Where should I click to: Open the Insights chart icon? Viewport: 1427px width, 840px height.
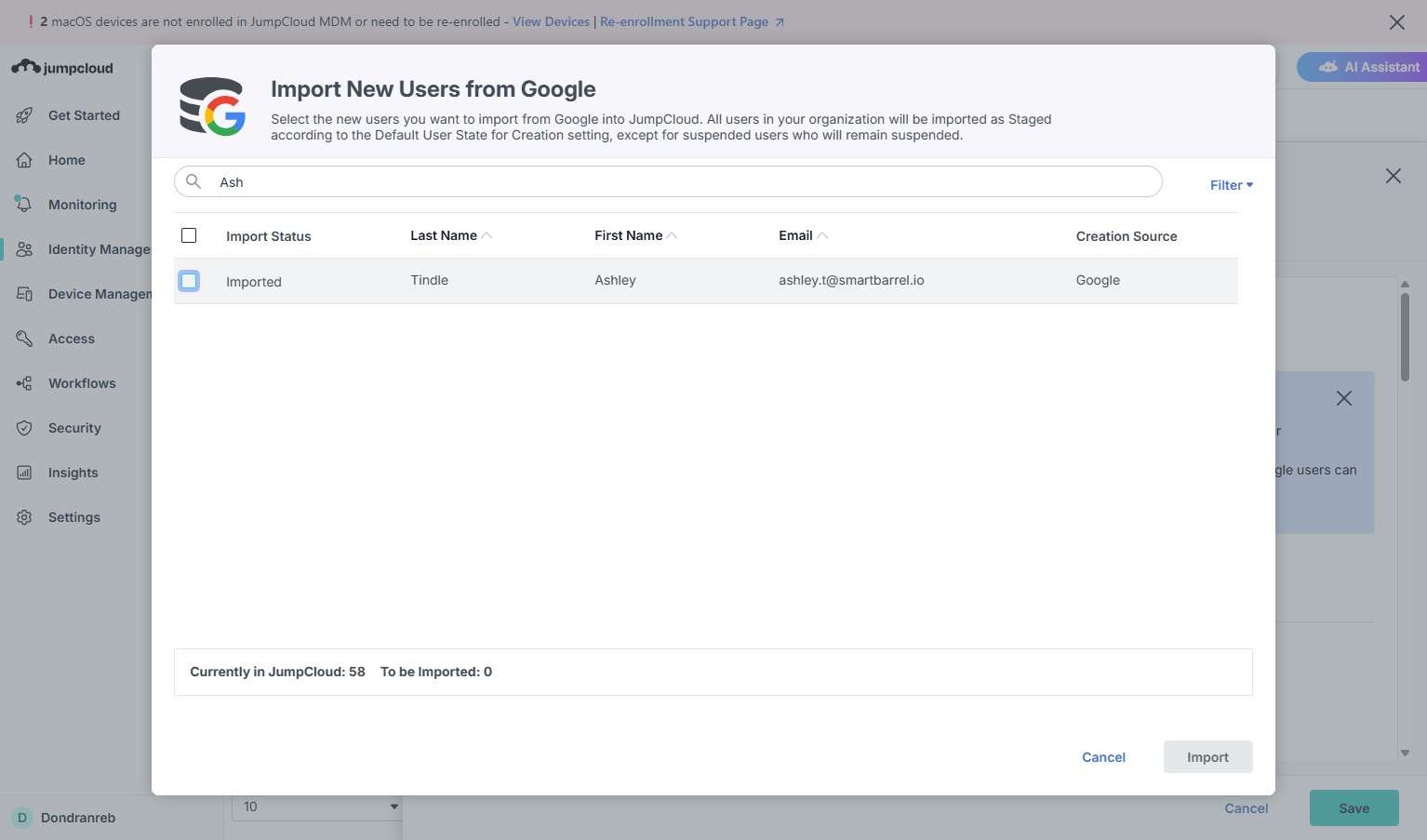25,473
